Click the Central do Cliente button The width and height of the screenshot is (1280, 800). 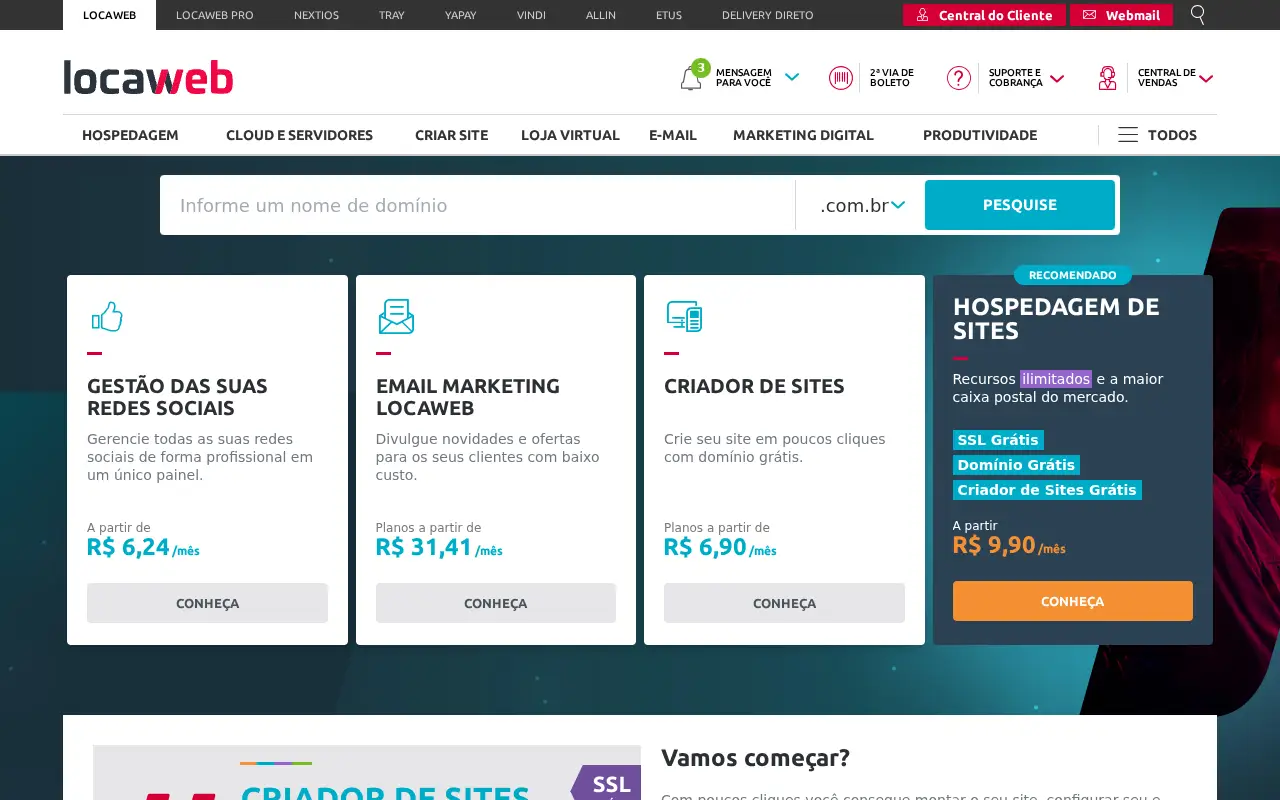tap(984, 15)
